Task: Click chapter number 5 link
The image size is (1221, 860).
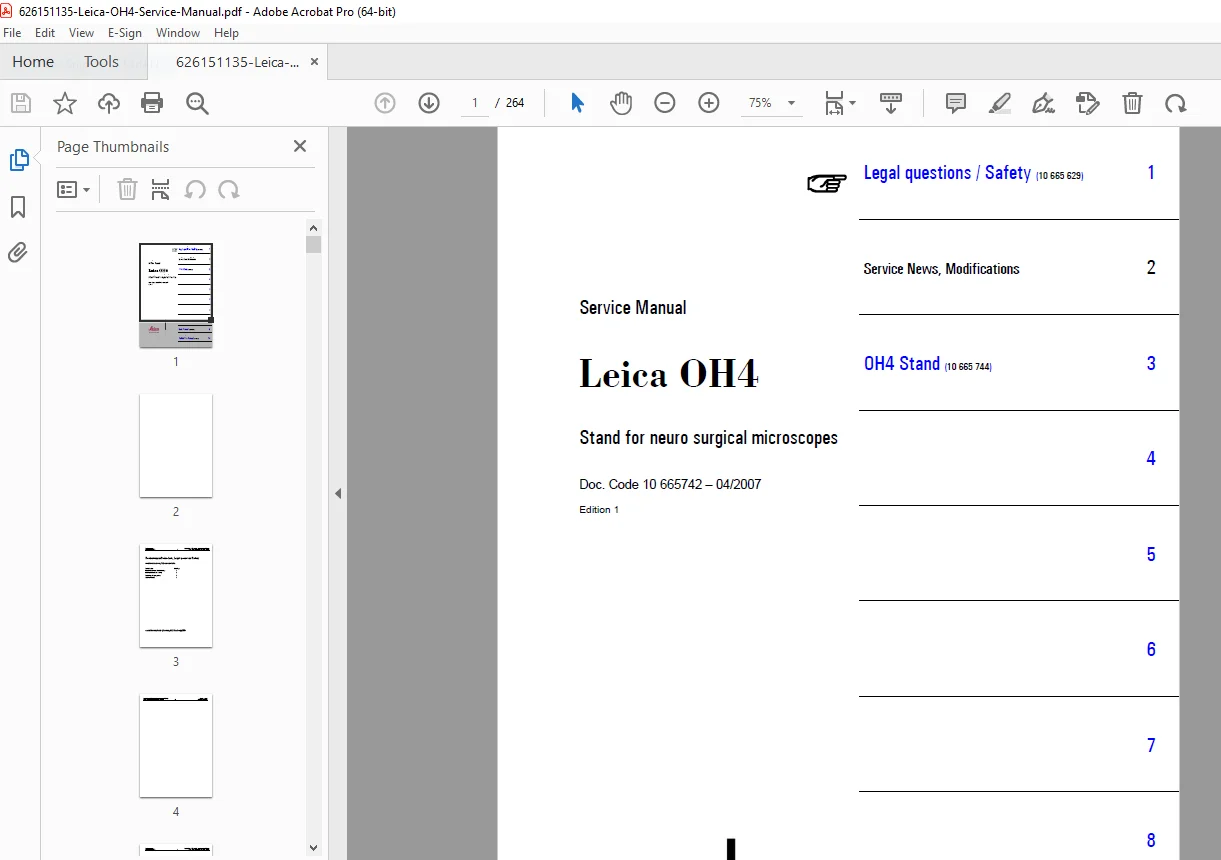Action: (1151, 555)
